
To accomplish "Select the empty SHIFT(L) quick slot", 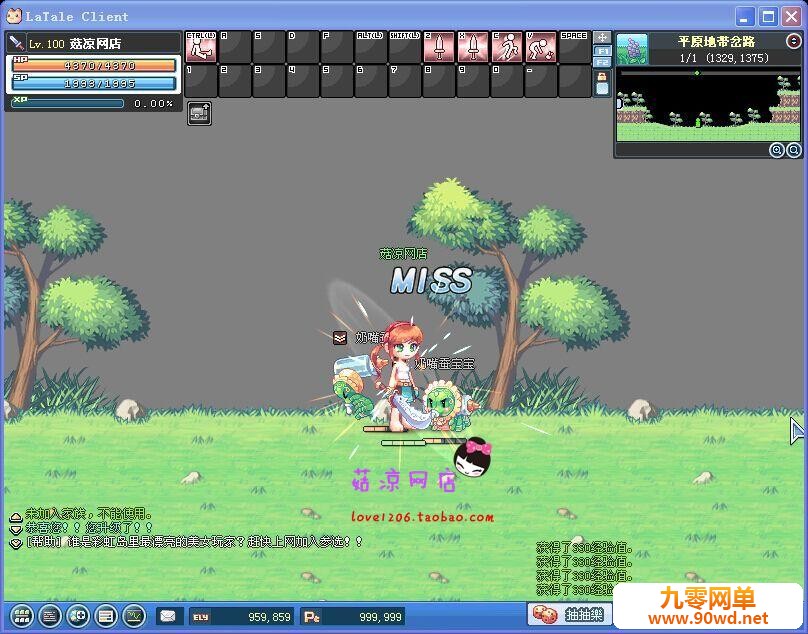I will point(405,47).
